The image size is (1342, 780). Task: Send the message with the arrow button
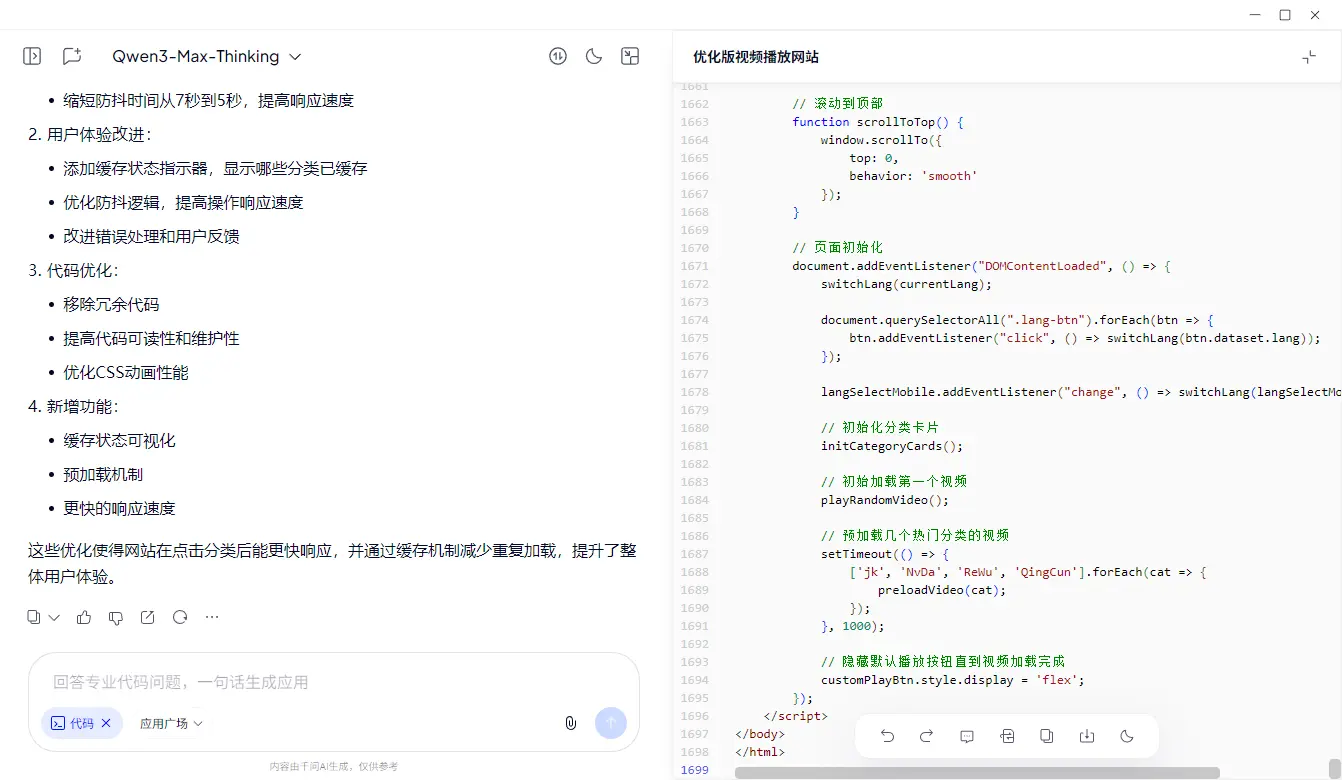click(611, 723)
